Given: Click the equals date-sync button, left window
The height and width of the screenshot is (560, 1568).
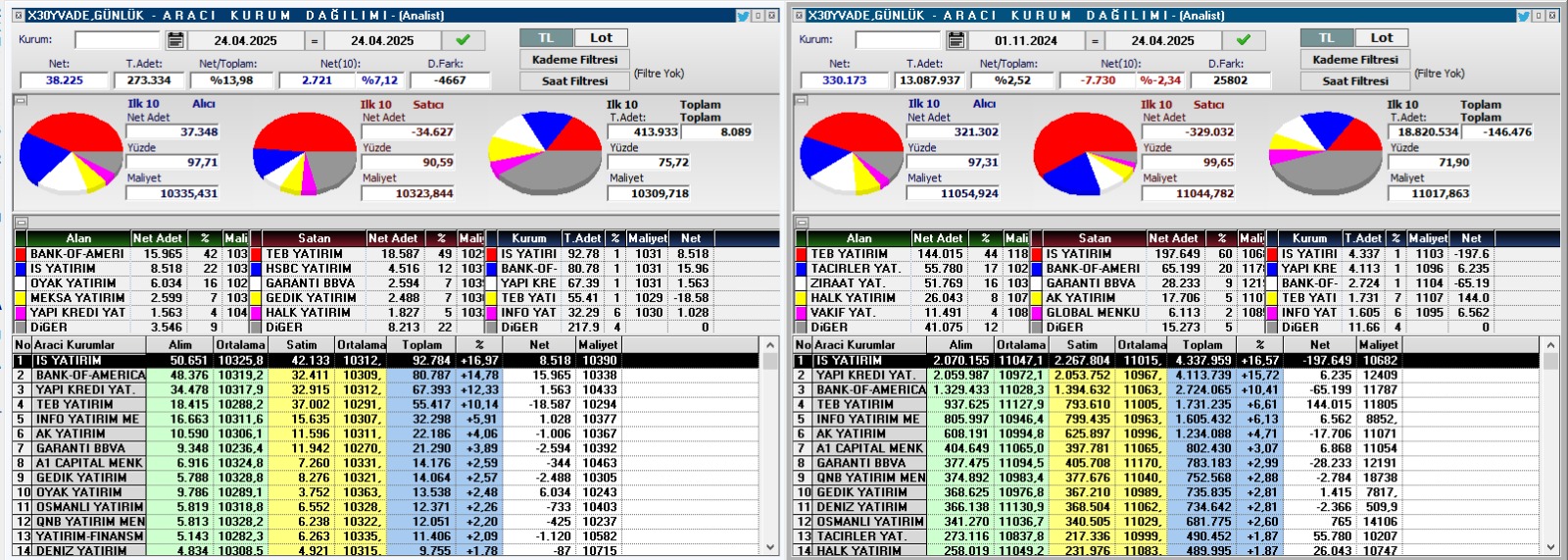Looking at the screenshot, I should [x=314, y=40].
